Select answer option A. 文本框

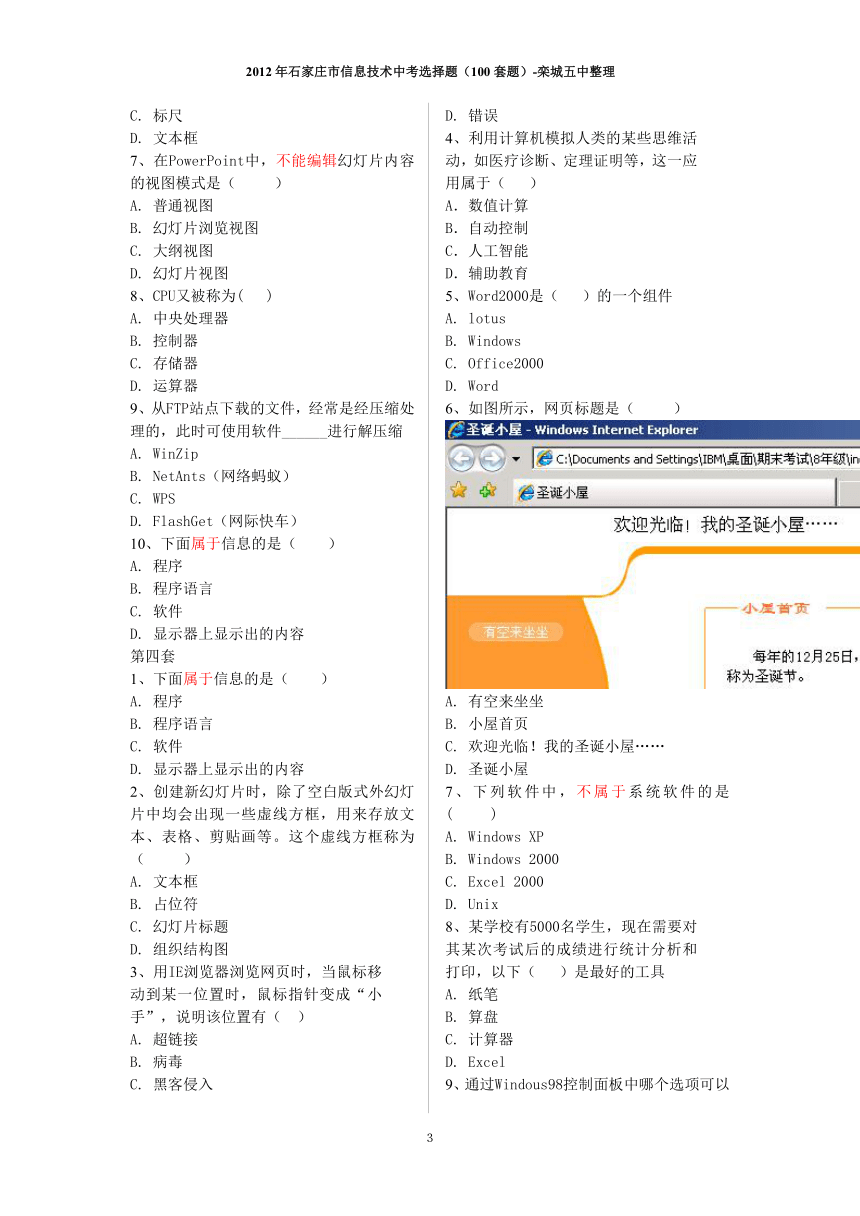[164, 881]
